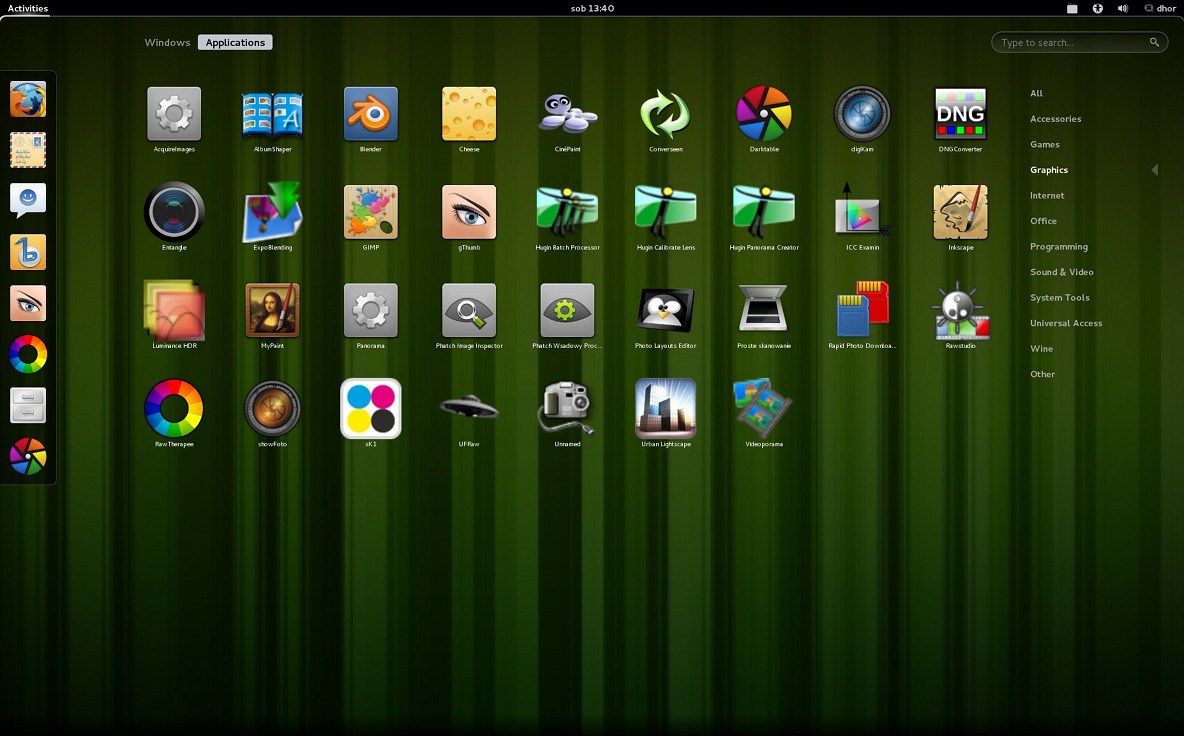Launch Banshee from the dash
The width and height of the screenshot is (1184, 736).
tap(28, 251)
